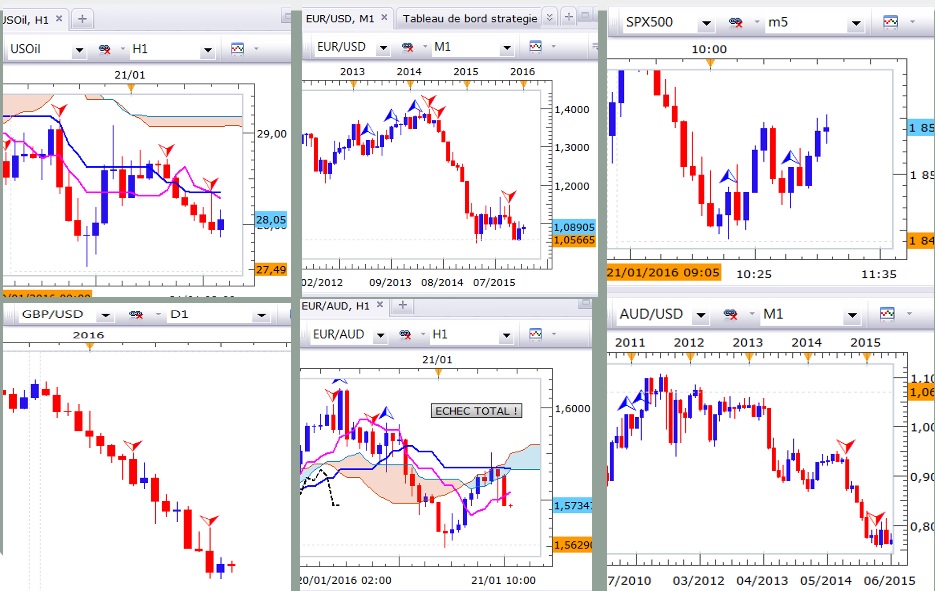Click the chart type icon on the USOil toolbar
The image size is (935, 591).
coord(237,47)
